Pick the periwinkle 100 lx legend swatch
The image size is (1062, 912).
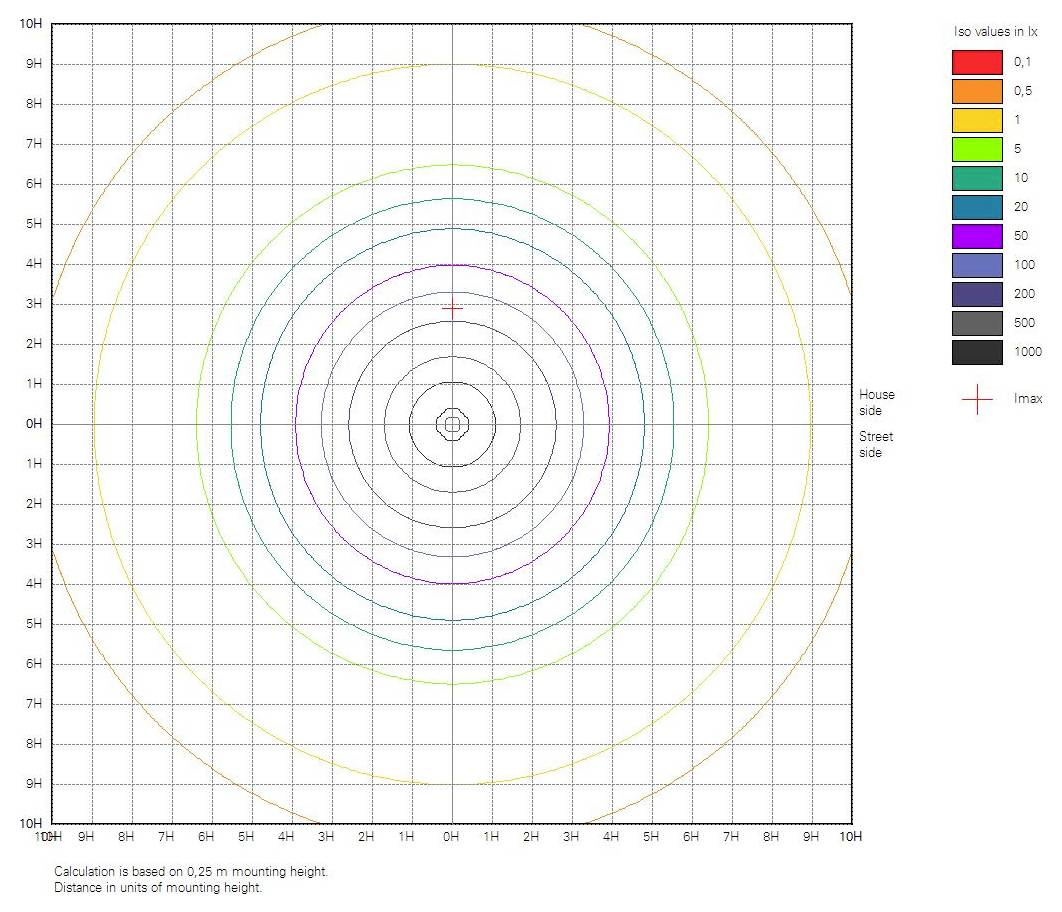[x=977, y=265]
